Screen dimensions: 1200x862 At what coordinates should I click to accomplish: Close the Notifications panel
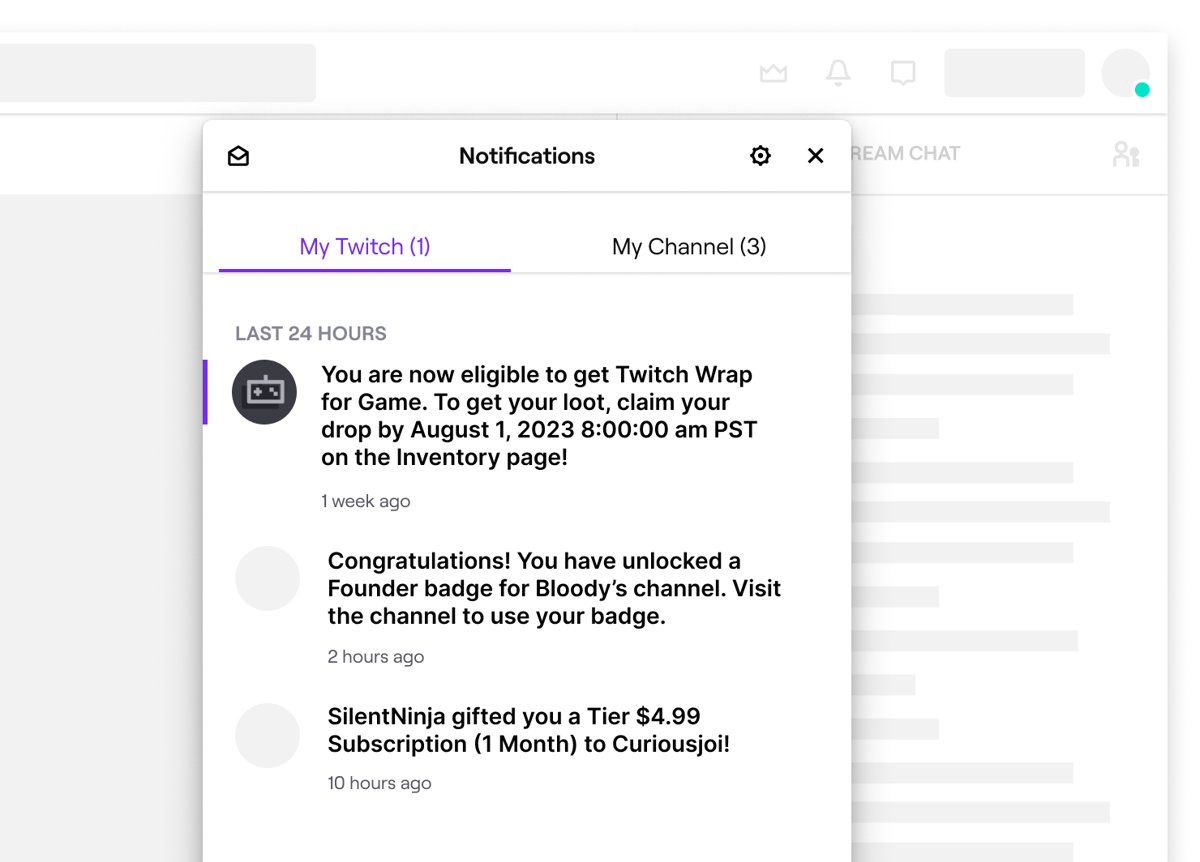pyautogui.click(x=816, y=156)
